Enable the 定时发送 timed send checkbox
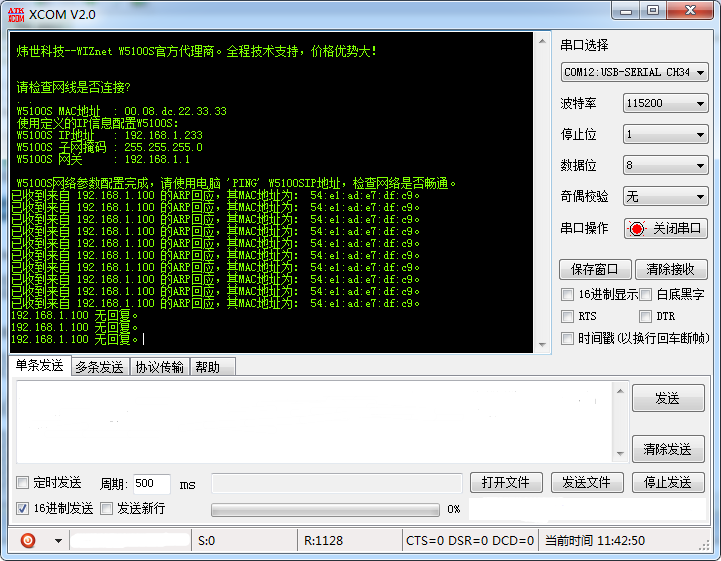 [22, 482]
